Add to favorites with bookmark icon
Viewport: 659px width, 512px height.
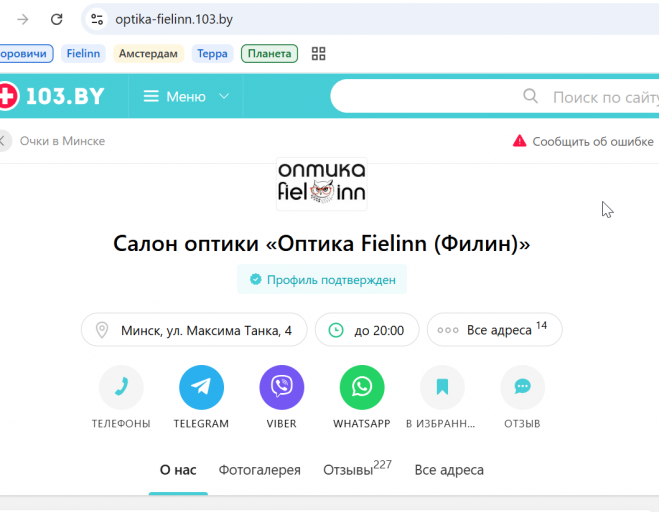coord(442,387)
